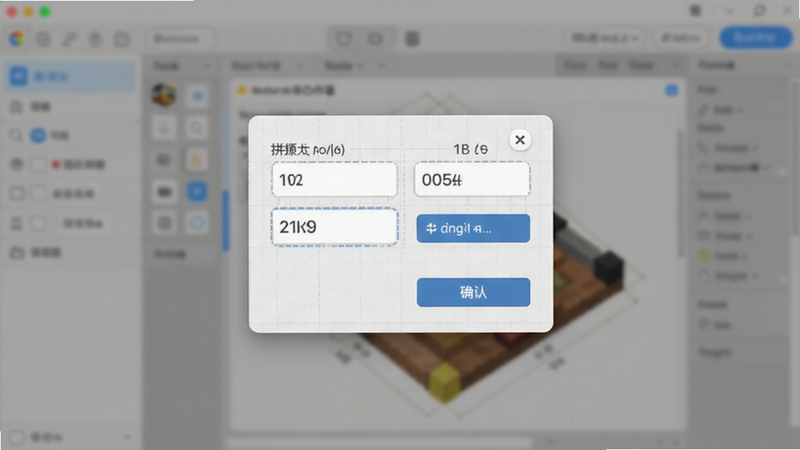Screen dimensions: 800x450
Task: Focus the input field showing 21K9
Action: coord(334,227)
